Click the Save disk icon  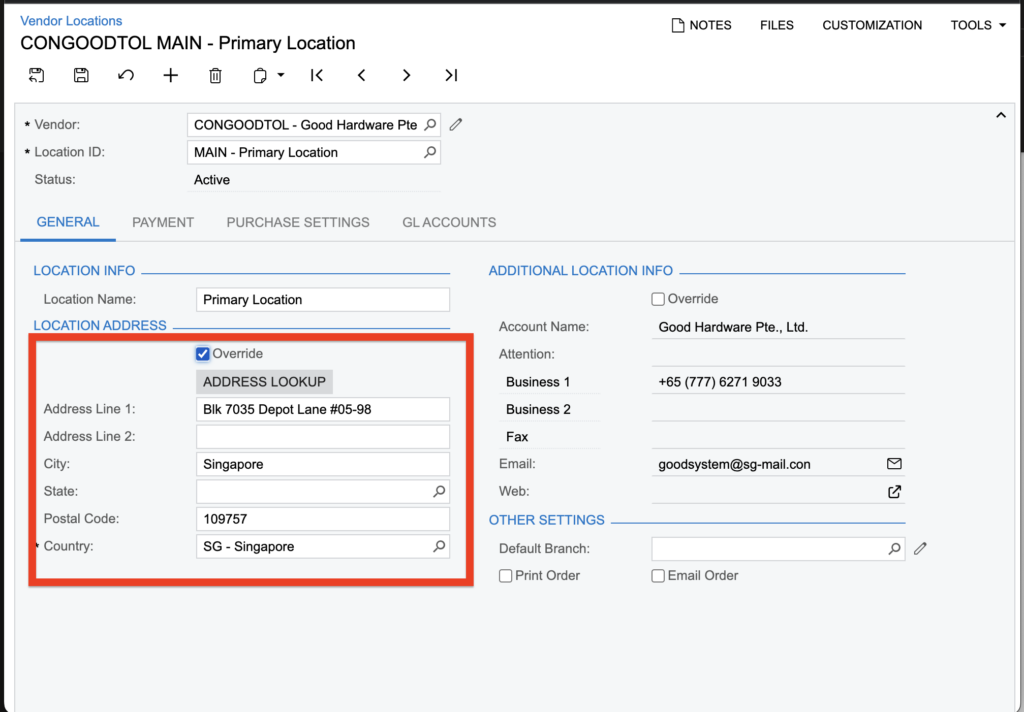click(81, 75)
